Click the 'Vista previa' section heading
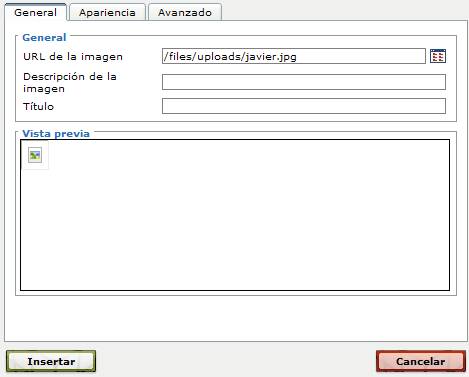The width and height of the screenshot is (469, 377). (x=56, y=134)
